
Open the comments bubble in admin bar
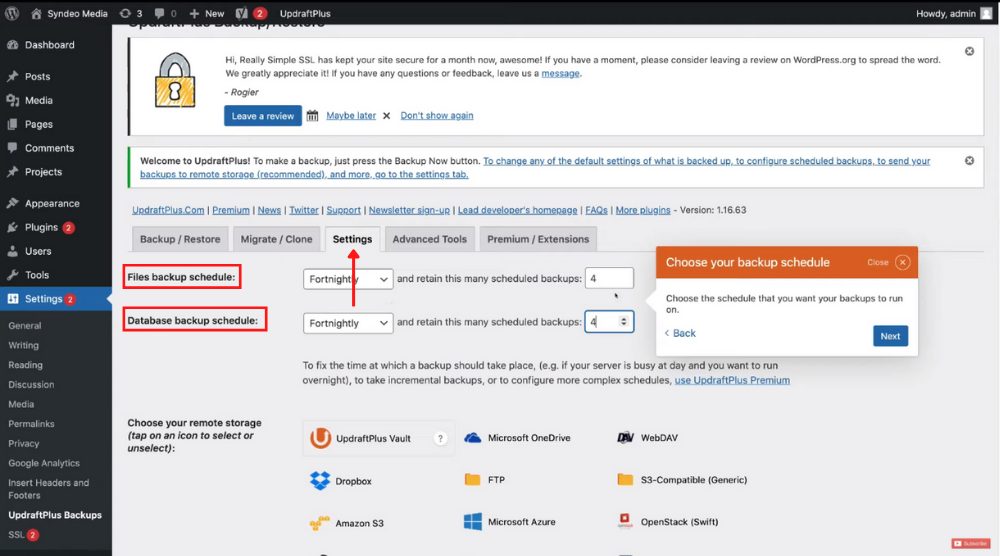[165, 13]
